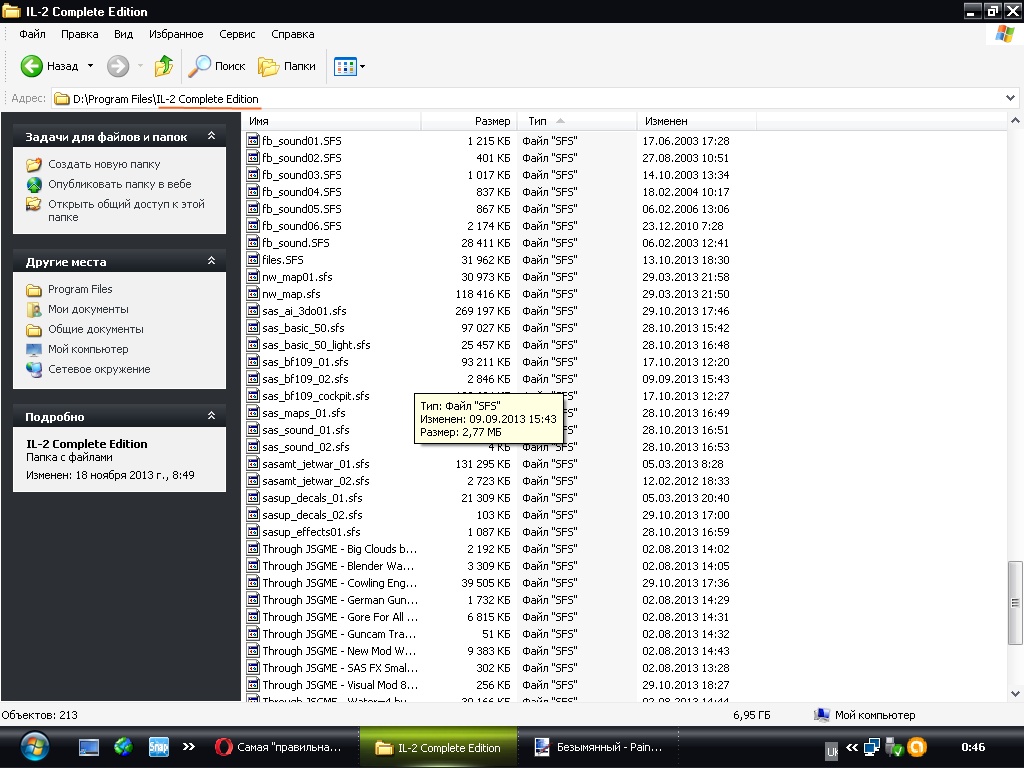Switch to Opera Самая "правильна... taskbar button
This screenshot has height=768, width=1024.
point(281,747)
